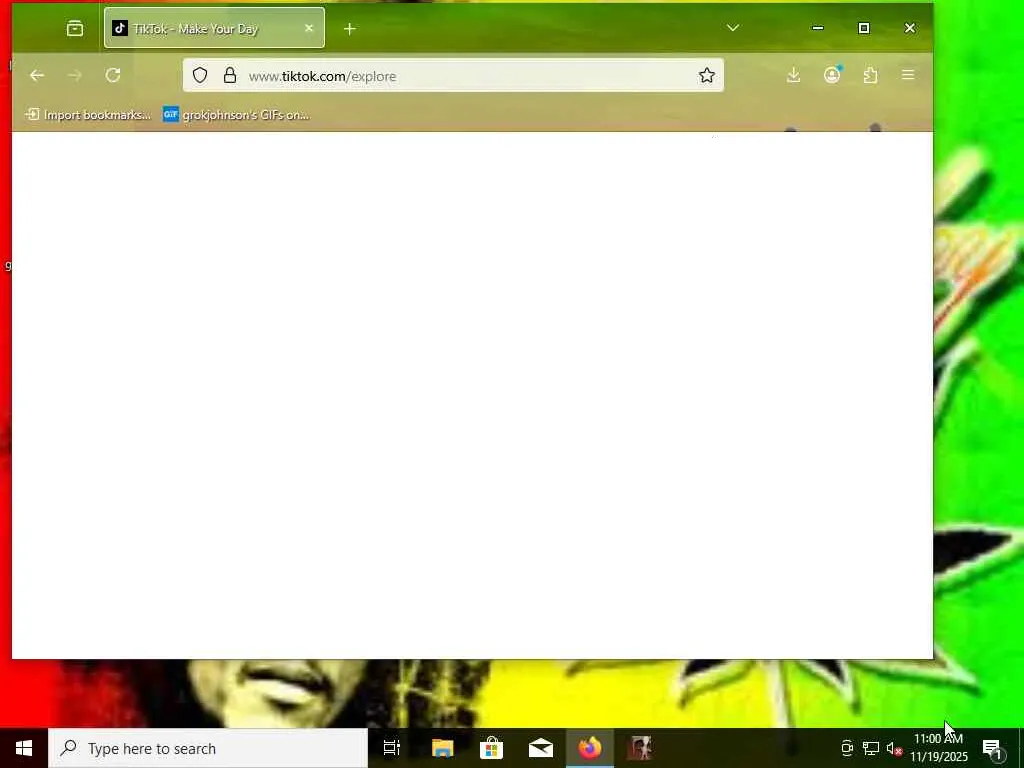Open Windows Start menu
This screenshot has width=1024, height=768.
pyautogui.click(x=24, y=748)
